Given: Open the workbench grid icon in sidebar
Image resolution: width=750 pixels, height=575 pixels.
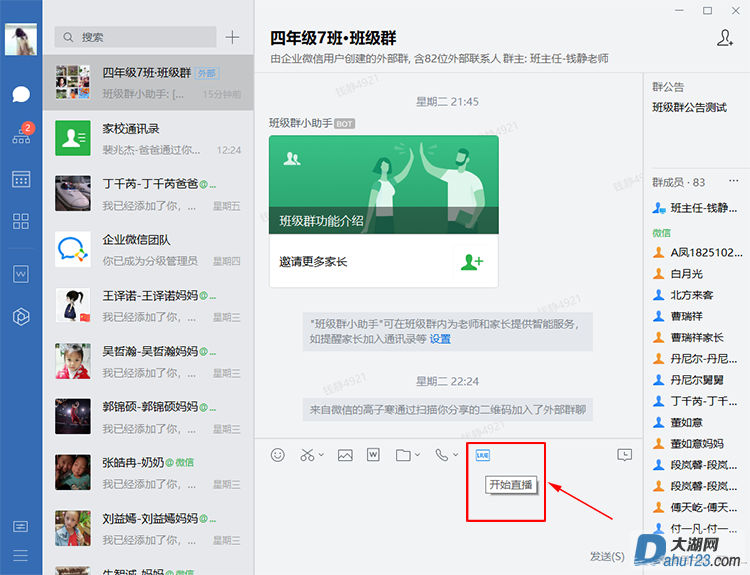Looking at the screenshot, I should click(x=21, y=221).
